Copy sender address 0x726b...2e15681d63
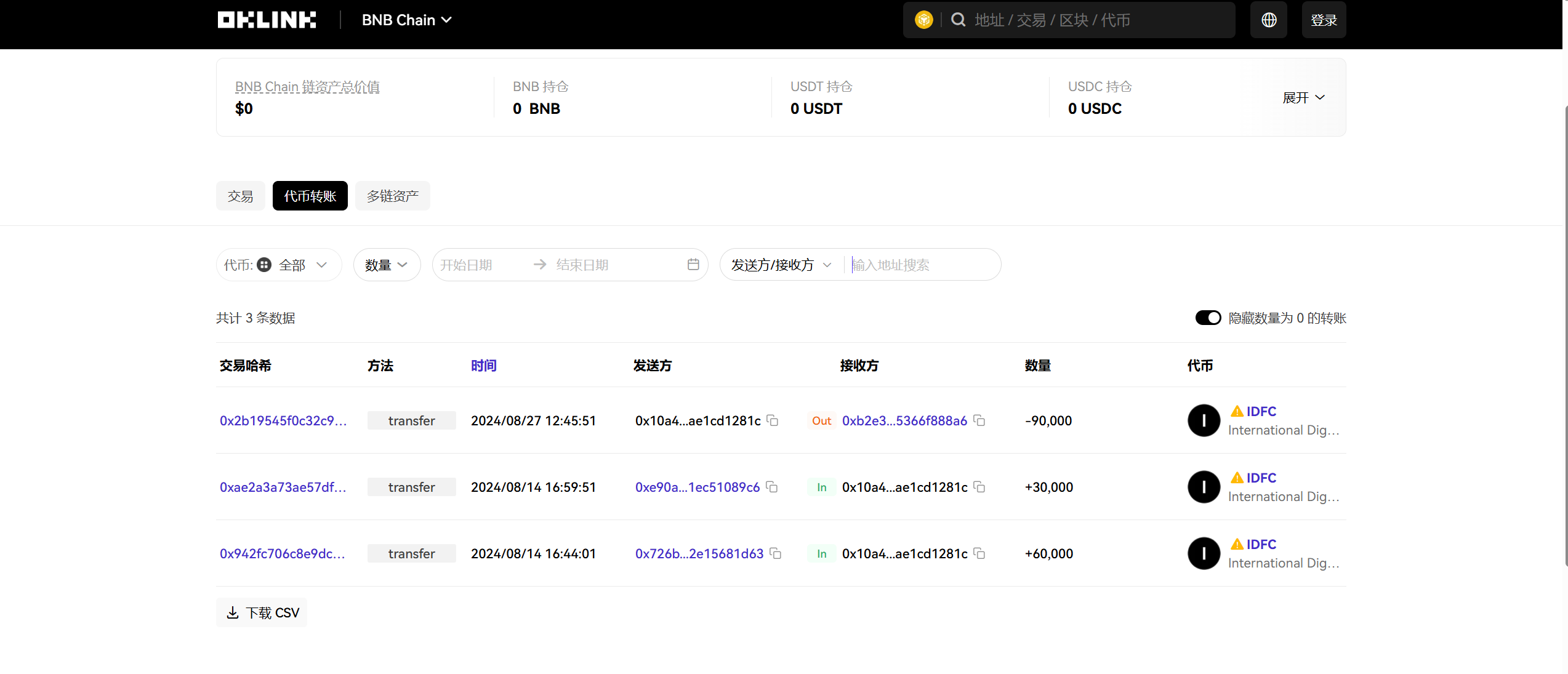 point(776,554)
